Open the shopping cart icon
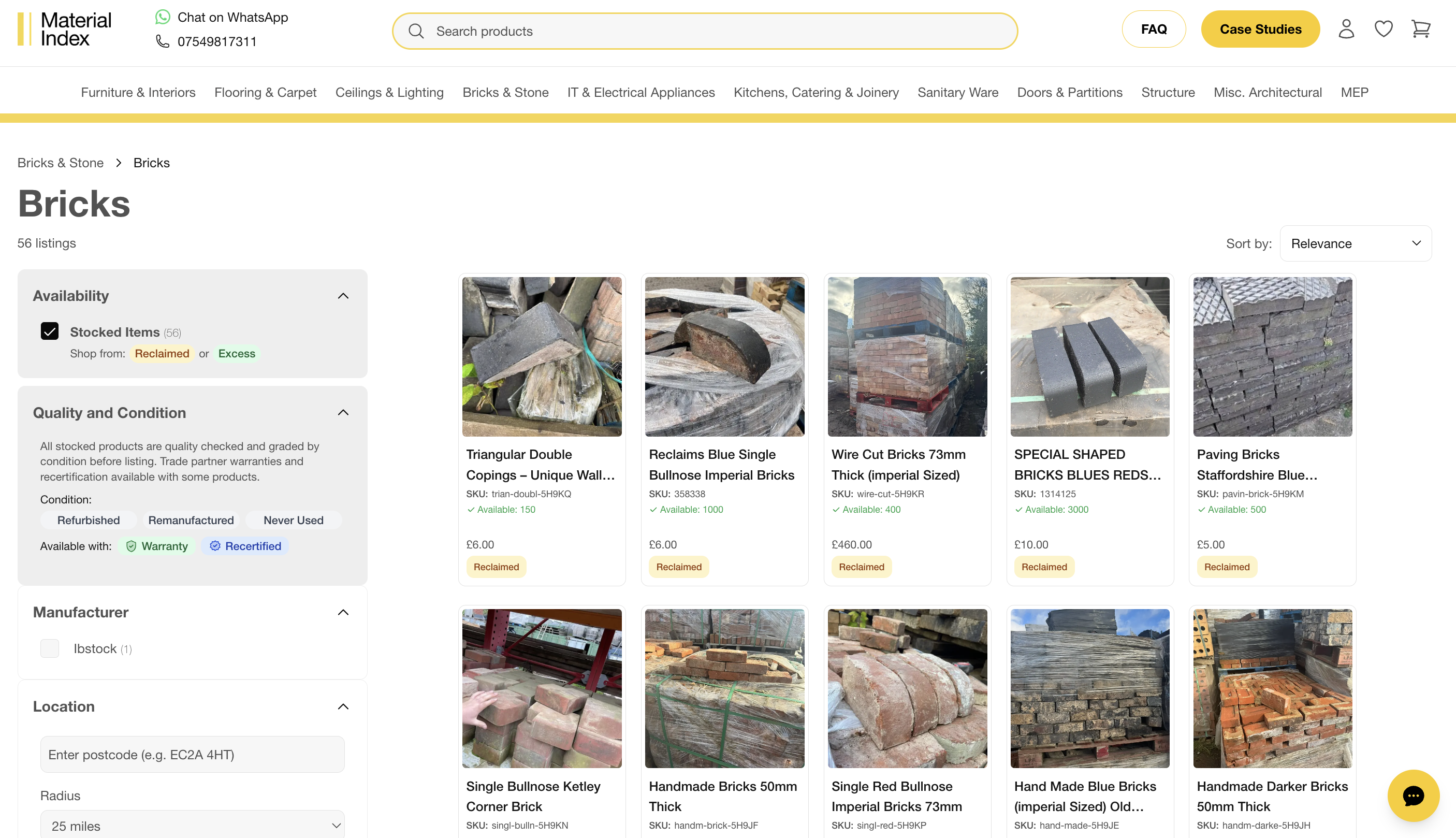 tap(1420, 29)
